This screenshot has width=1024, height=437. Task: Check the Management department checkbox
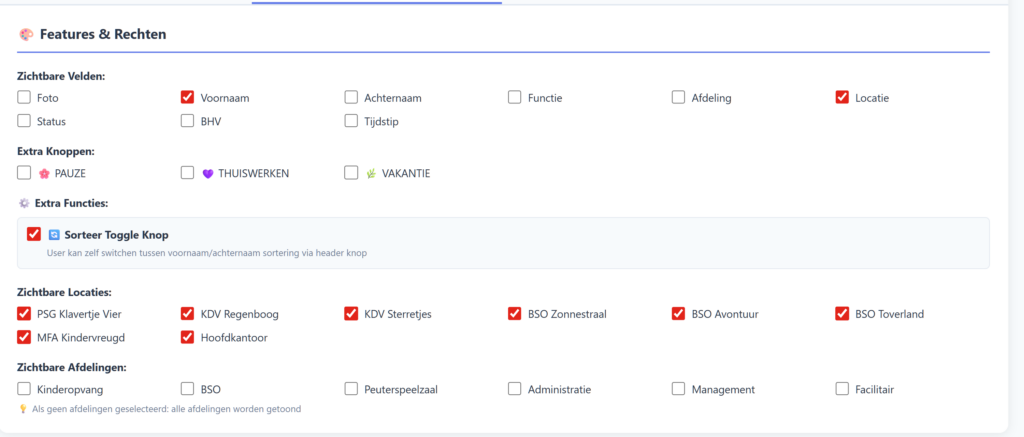[678, 388]
